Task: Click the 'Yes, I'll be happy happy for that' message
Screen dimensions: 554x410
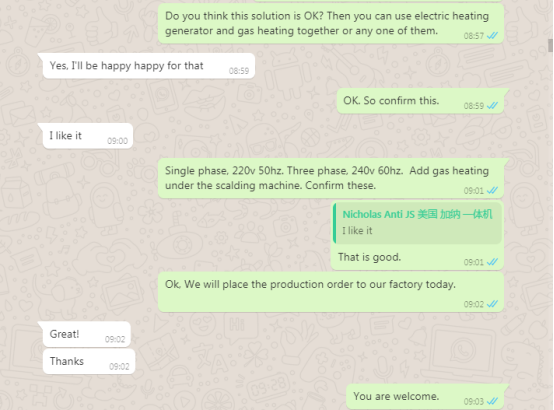Action: [x=148, y=66]
